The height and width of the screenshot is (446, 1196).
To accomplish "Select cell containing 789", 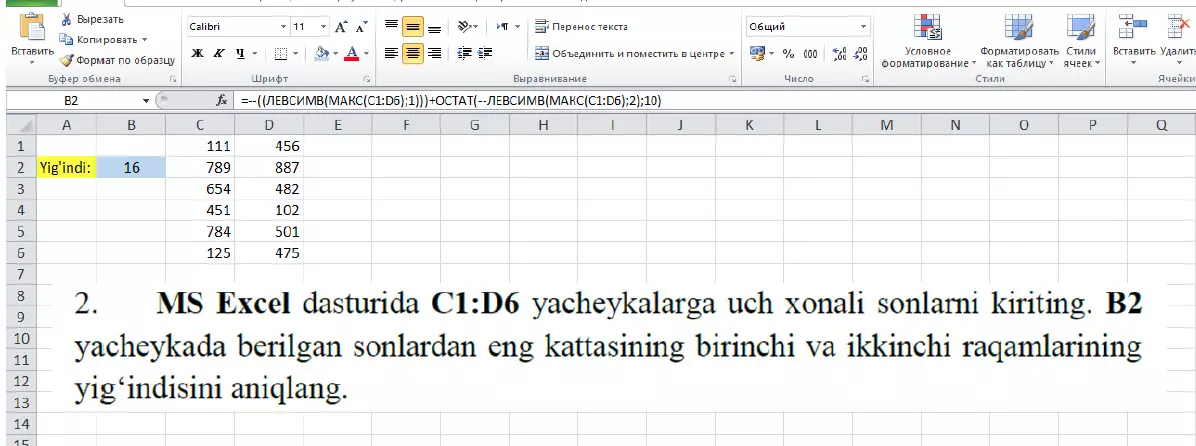I will click(x=200, y=167).
